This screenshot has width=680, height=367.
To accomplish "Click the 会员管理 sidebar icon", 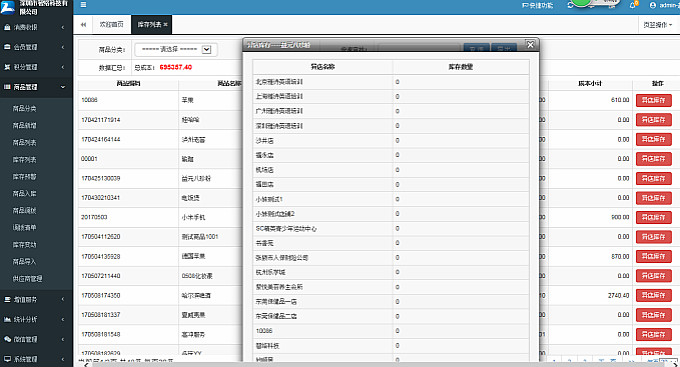I will [7, 47].
